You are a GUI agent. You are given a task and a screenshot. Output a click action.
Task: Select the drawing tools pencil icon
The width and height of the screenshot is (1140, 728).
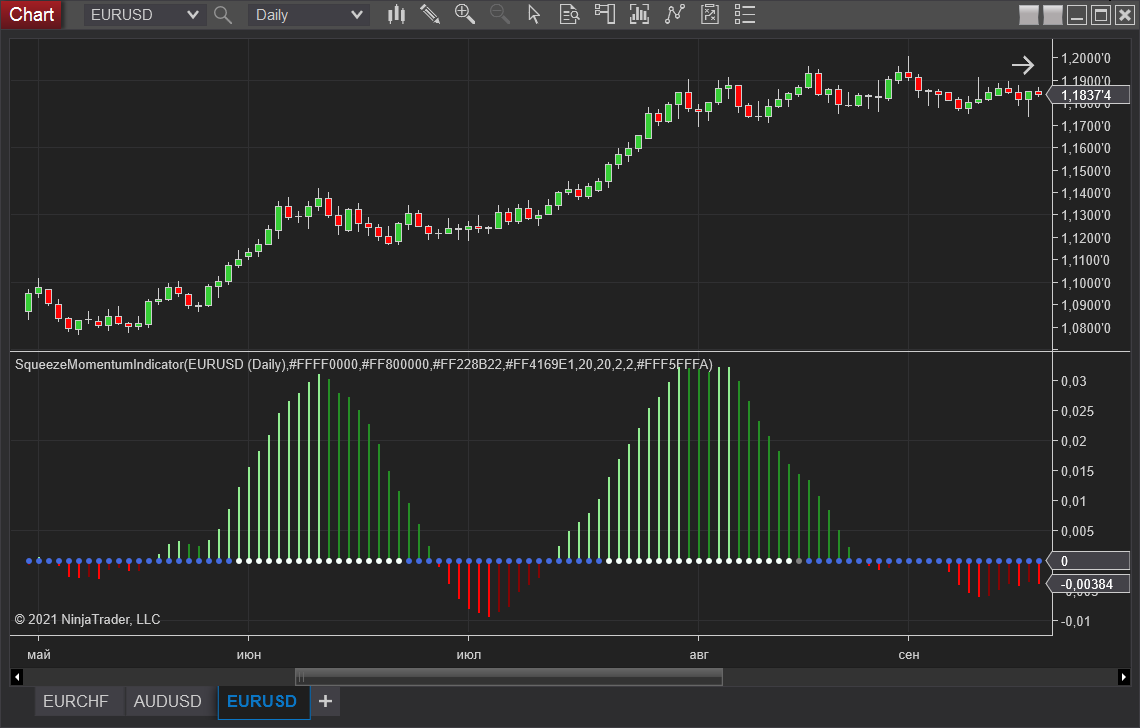[430, 14]
